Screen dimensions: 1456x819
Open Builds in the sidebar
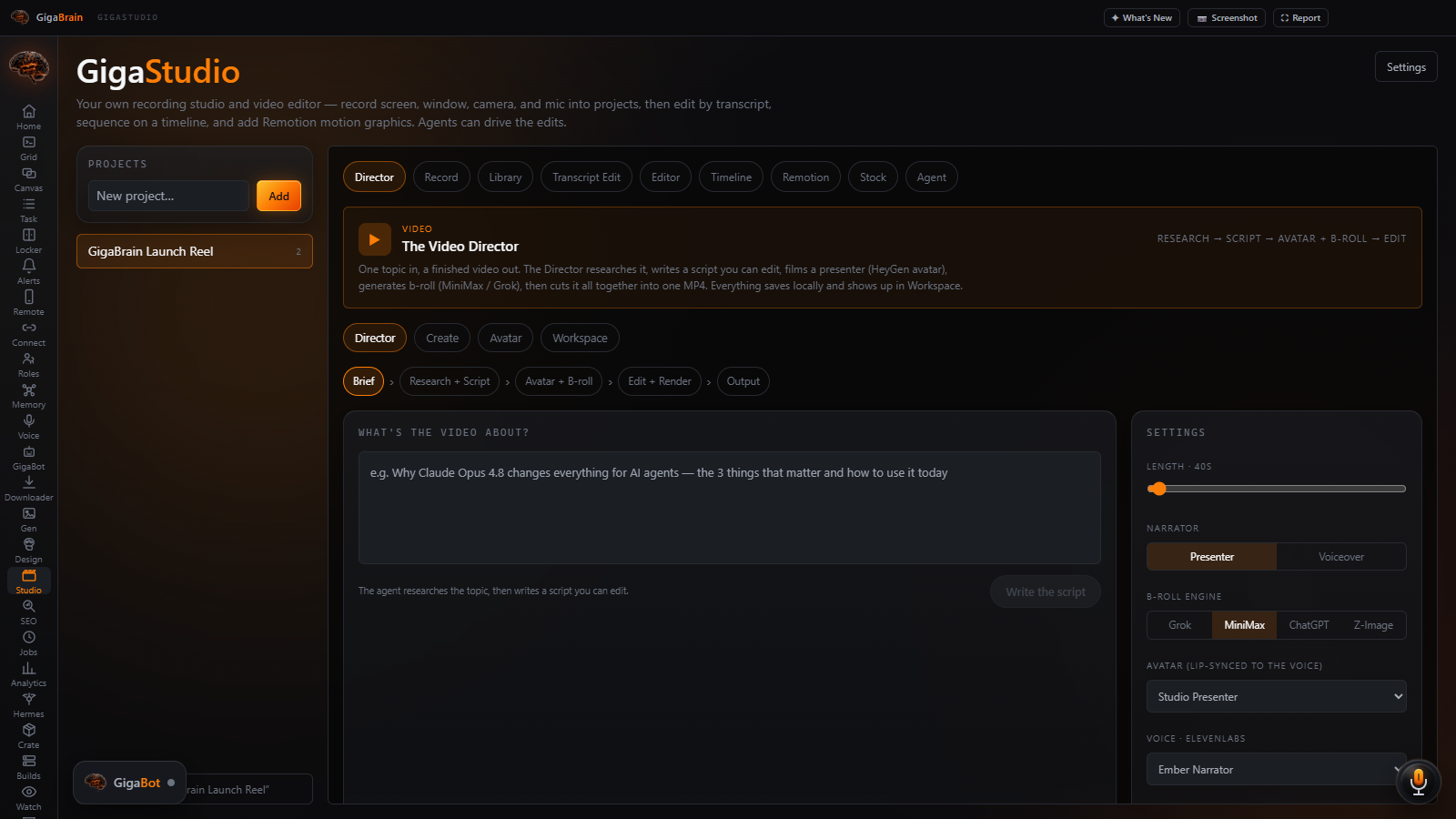coord(28,766)
